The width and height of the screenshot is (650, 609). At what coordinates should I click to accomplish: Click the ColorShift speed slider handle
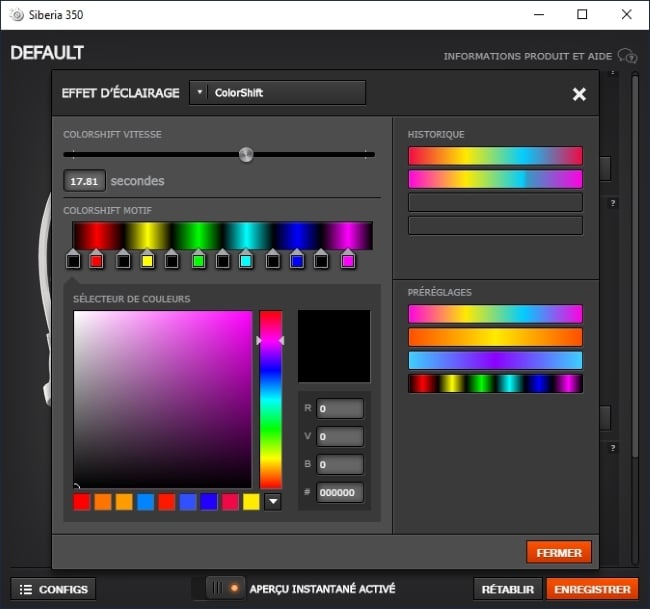tap(246, 155)
